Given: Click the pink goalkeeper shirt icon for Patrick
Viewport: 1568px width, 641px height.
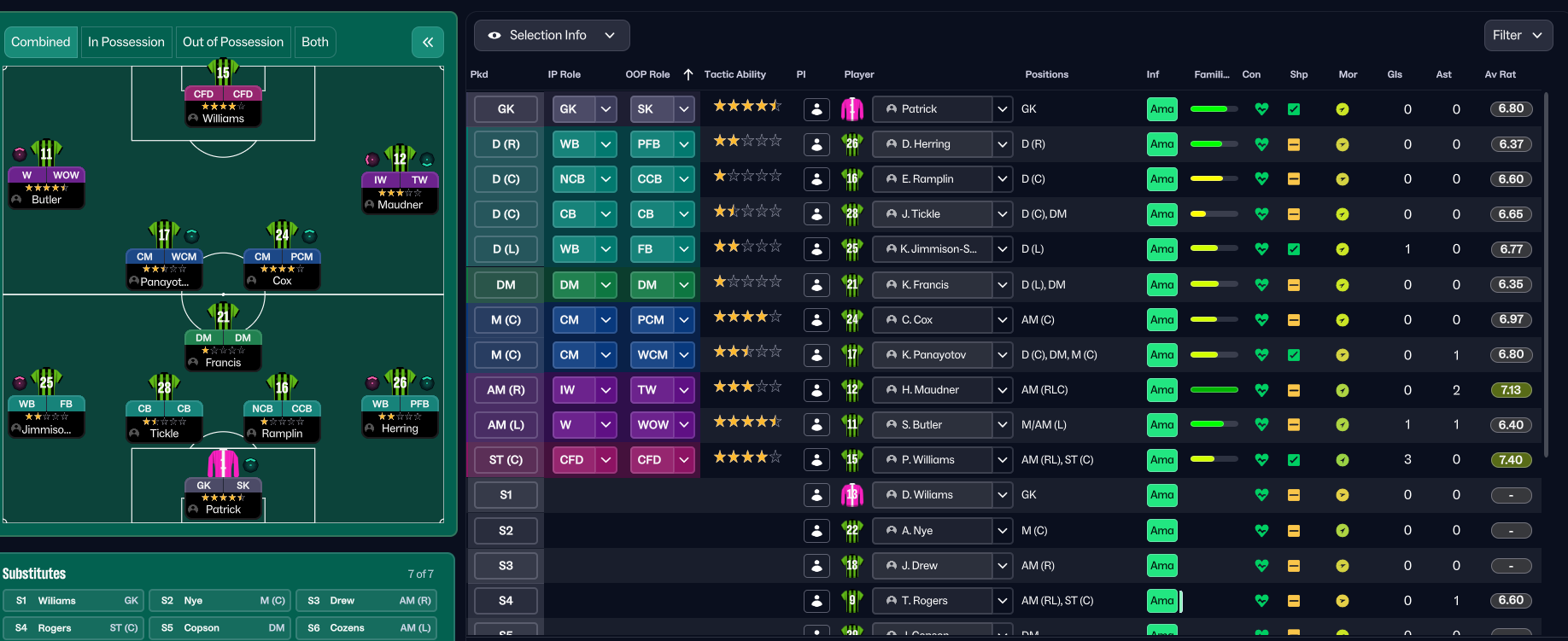Looking at the screenshot, I should [x=851, y=109].
